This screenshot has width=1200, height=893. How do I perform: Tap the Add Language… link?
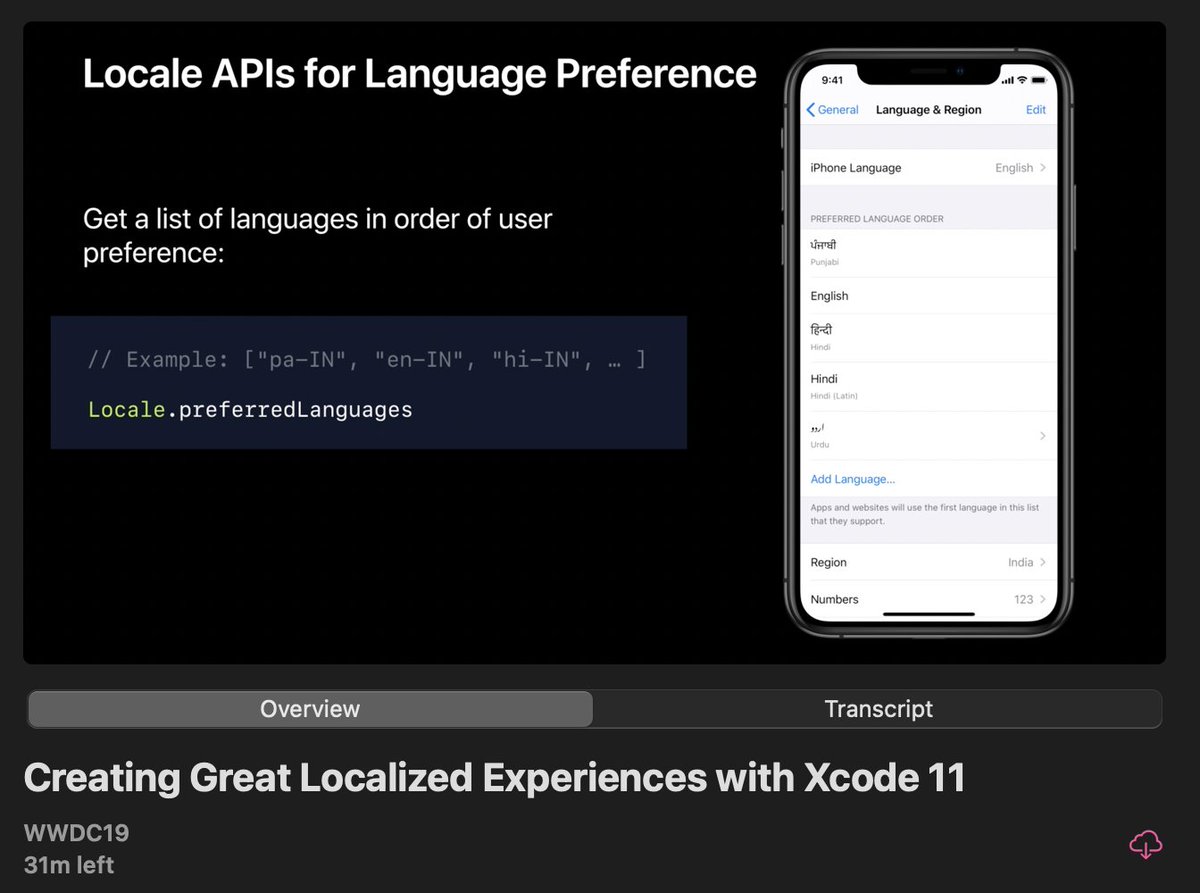tap(853, 480)
